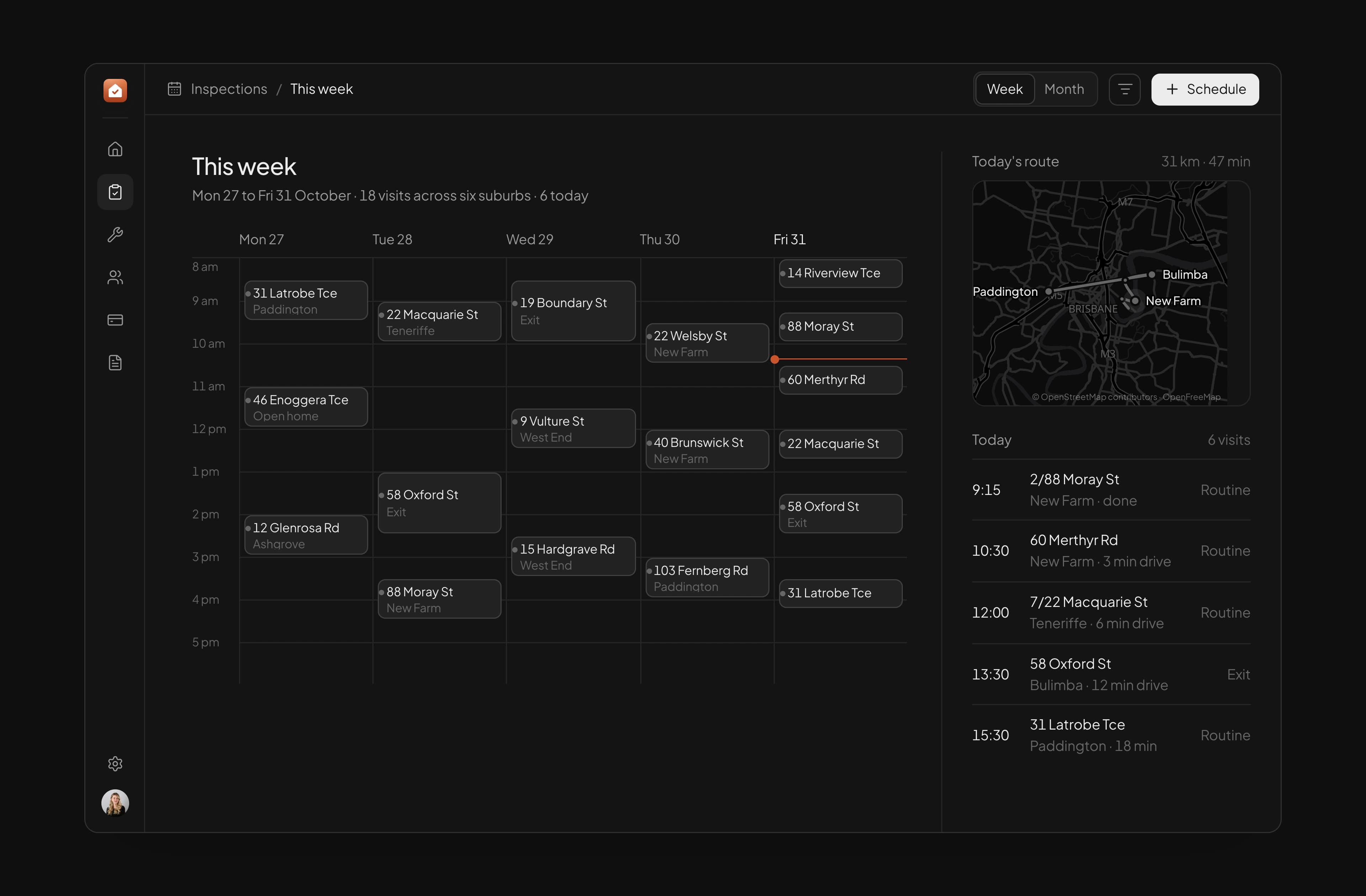
Task: Click the New Farm map marker
Action: [x=1135, y=300]
